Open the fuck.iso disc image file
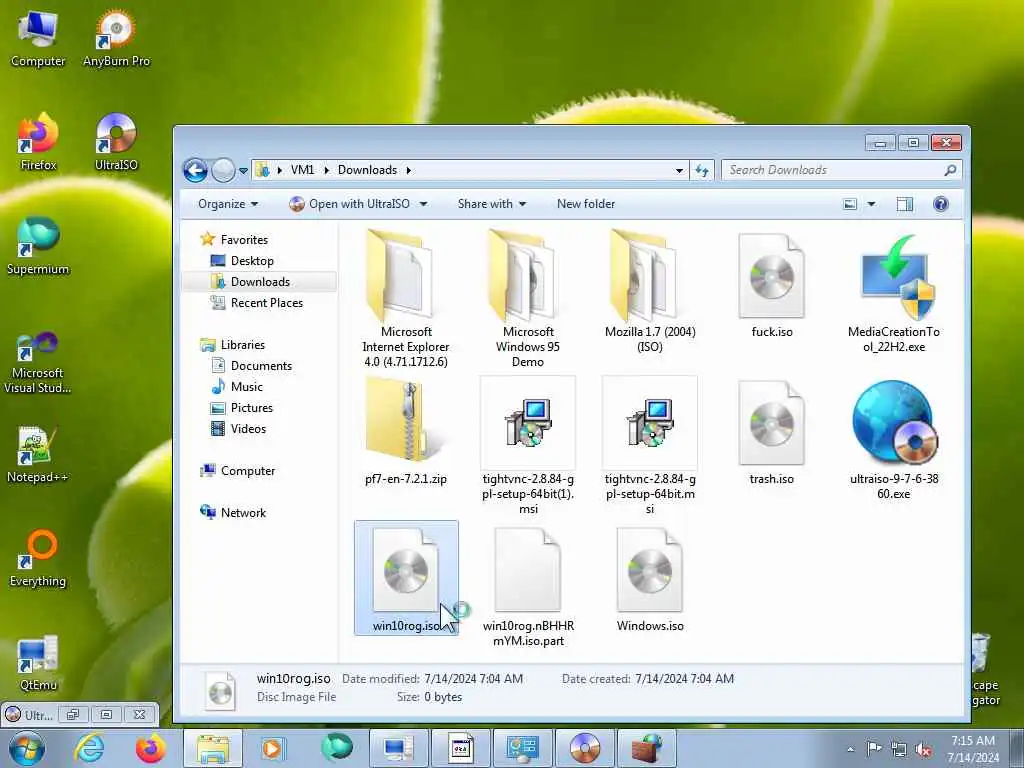Viewport: 1024px width, 768px height. coord(771,285)
